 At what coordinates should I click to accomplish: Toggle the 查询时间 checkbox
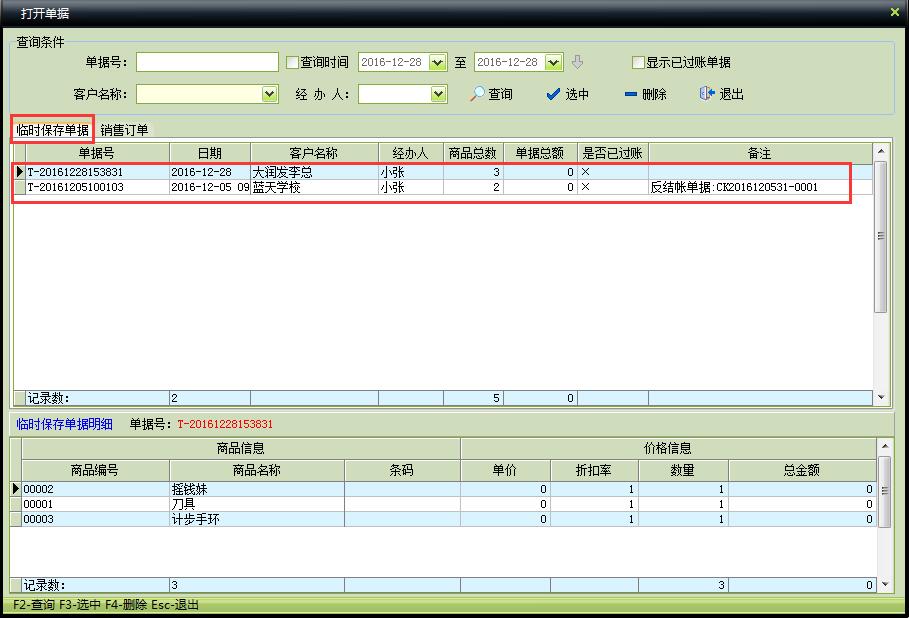292,62
